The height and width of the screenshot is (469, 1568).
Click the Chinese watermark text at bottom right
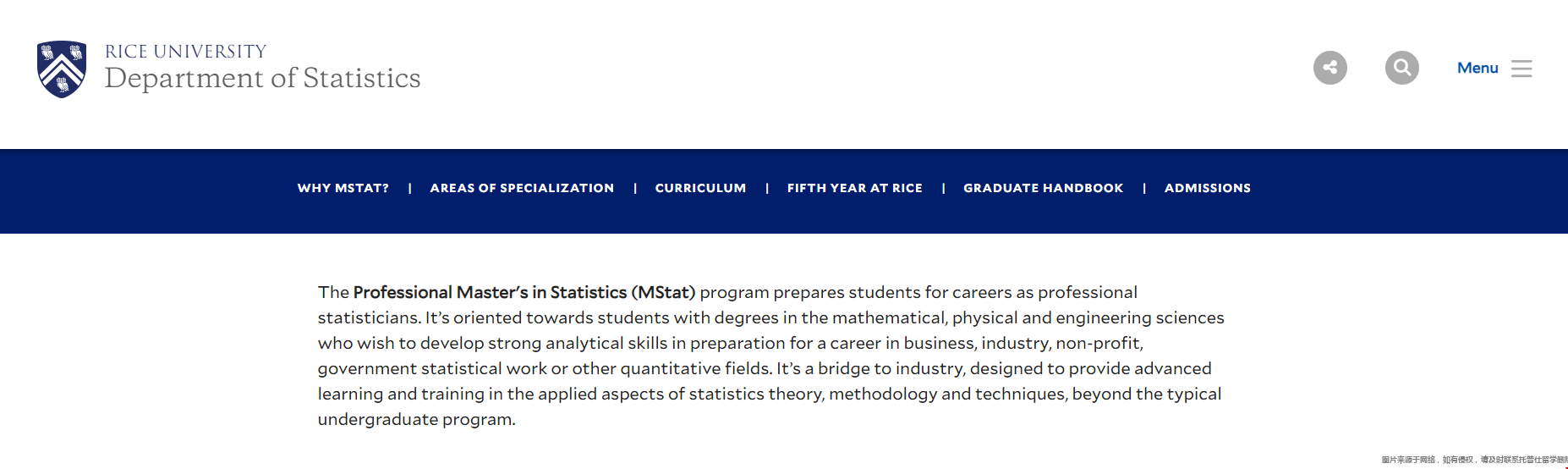[x=1474, y=460]
